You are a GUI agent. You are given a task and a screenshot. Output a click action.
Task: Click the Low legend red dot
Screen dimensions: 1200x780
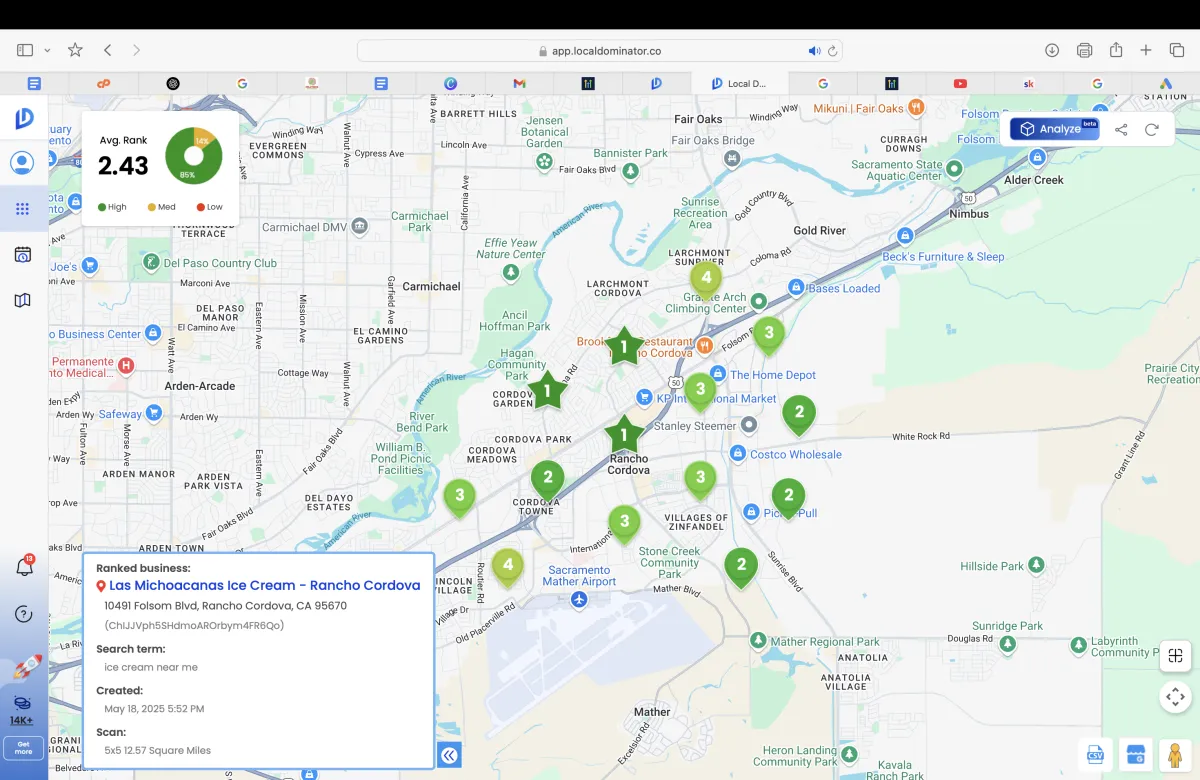(201, 207)
